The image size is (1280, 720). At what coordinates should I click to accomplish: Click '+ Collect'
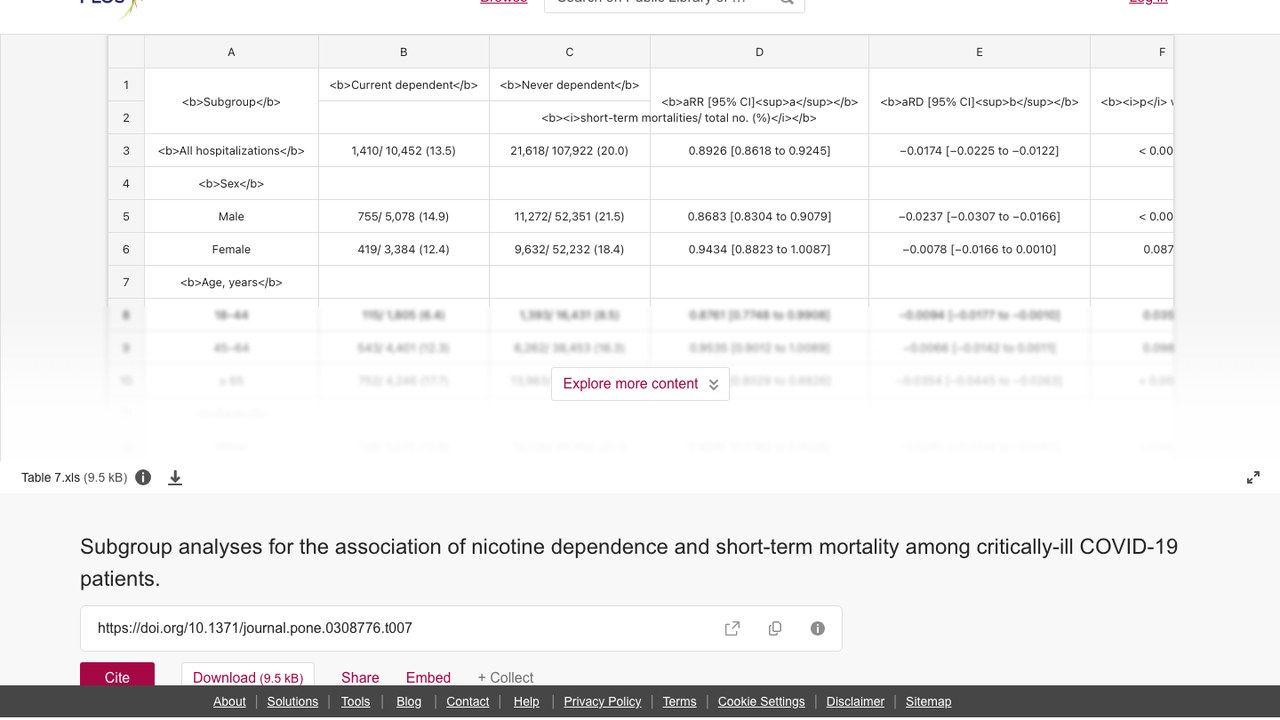click(505, 678)
